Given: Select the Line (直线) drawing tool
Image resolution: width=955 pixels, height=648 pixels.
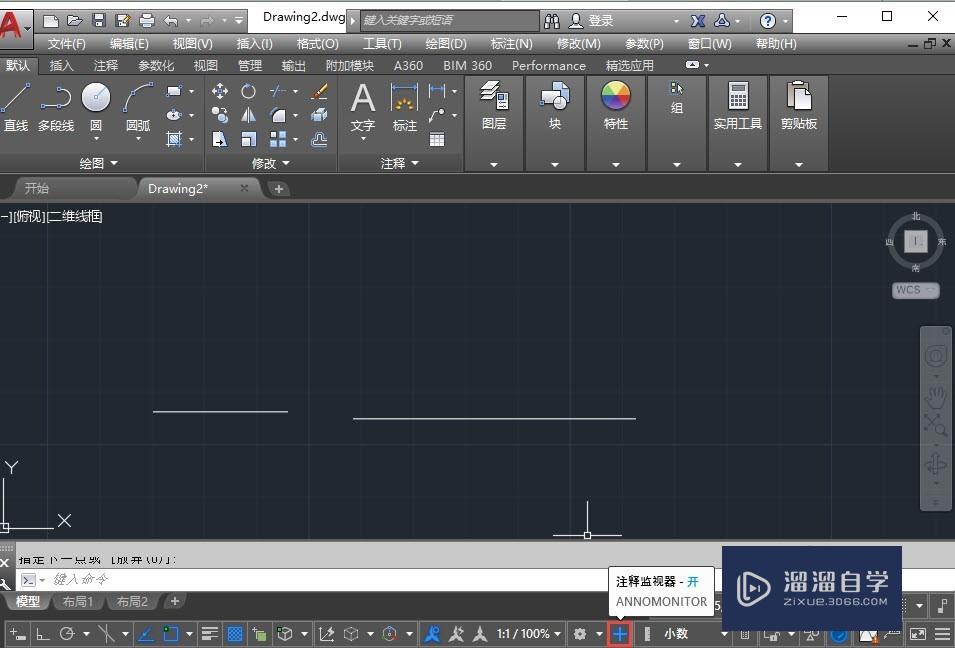Looking at the screenshot, I should (x=16, y=107).
